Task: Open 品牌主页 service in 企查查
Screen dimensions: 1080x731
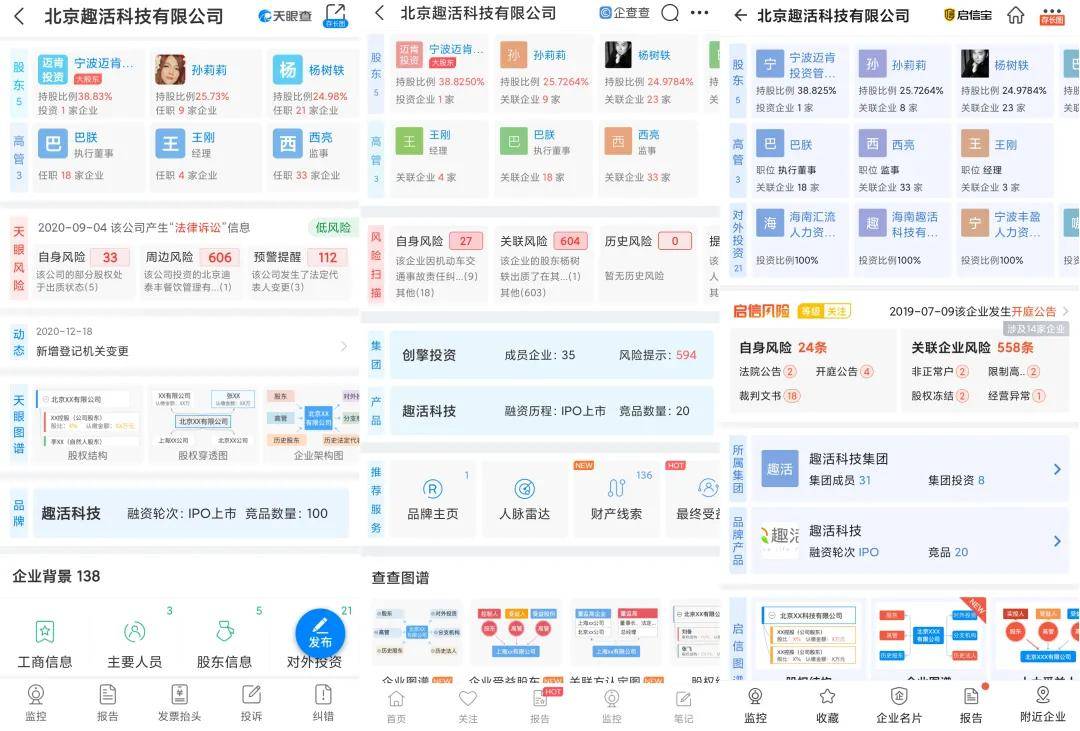Action: [433, 500]
